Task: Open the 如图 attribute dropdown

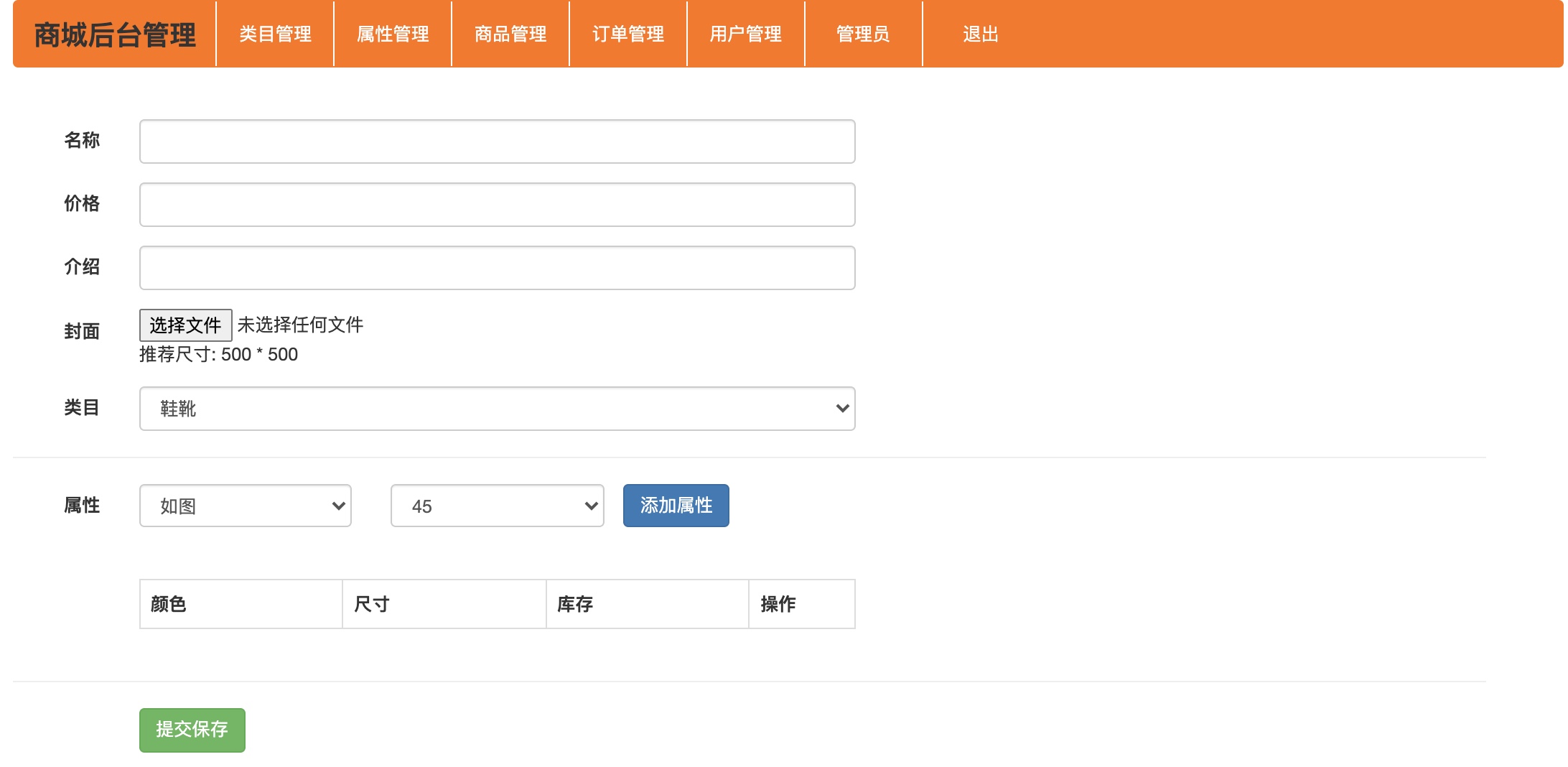Action: click(x=245, y=506)
